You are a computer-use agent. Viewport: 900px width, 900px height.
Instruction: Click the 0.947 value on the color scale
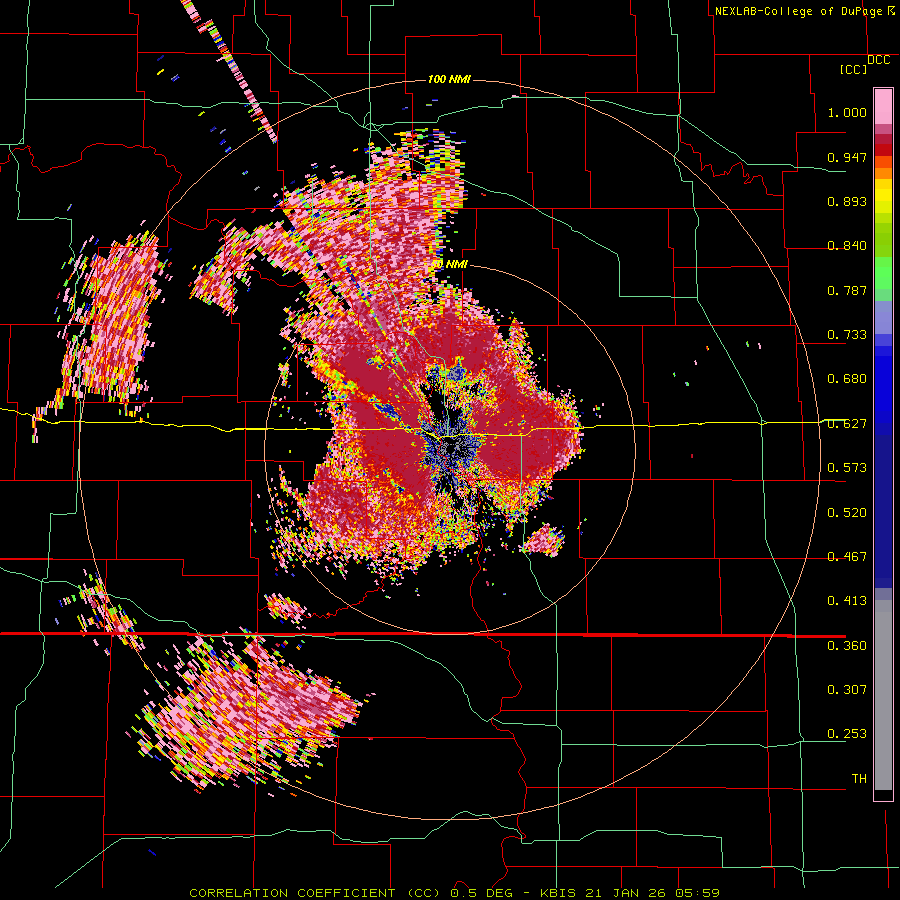(847, 157)
